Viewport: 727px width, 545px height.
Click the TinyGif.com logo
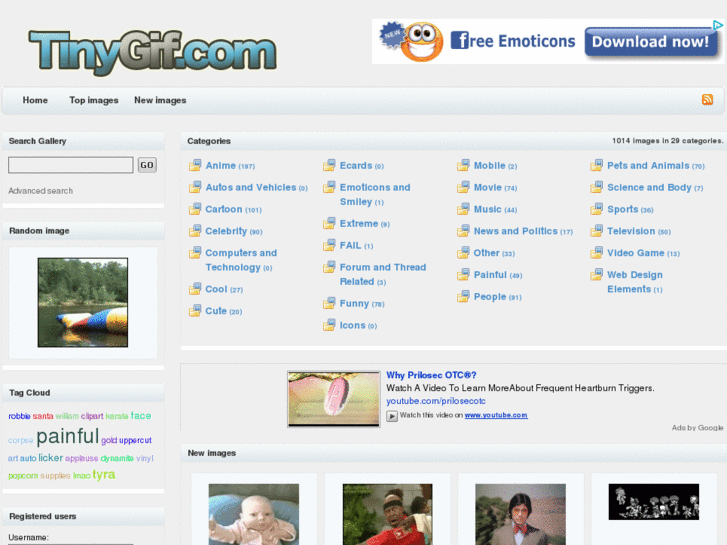153,52
